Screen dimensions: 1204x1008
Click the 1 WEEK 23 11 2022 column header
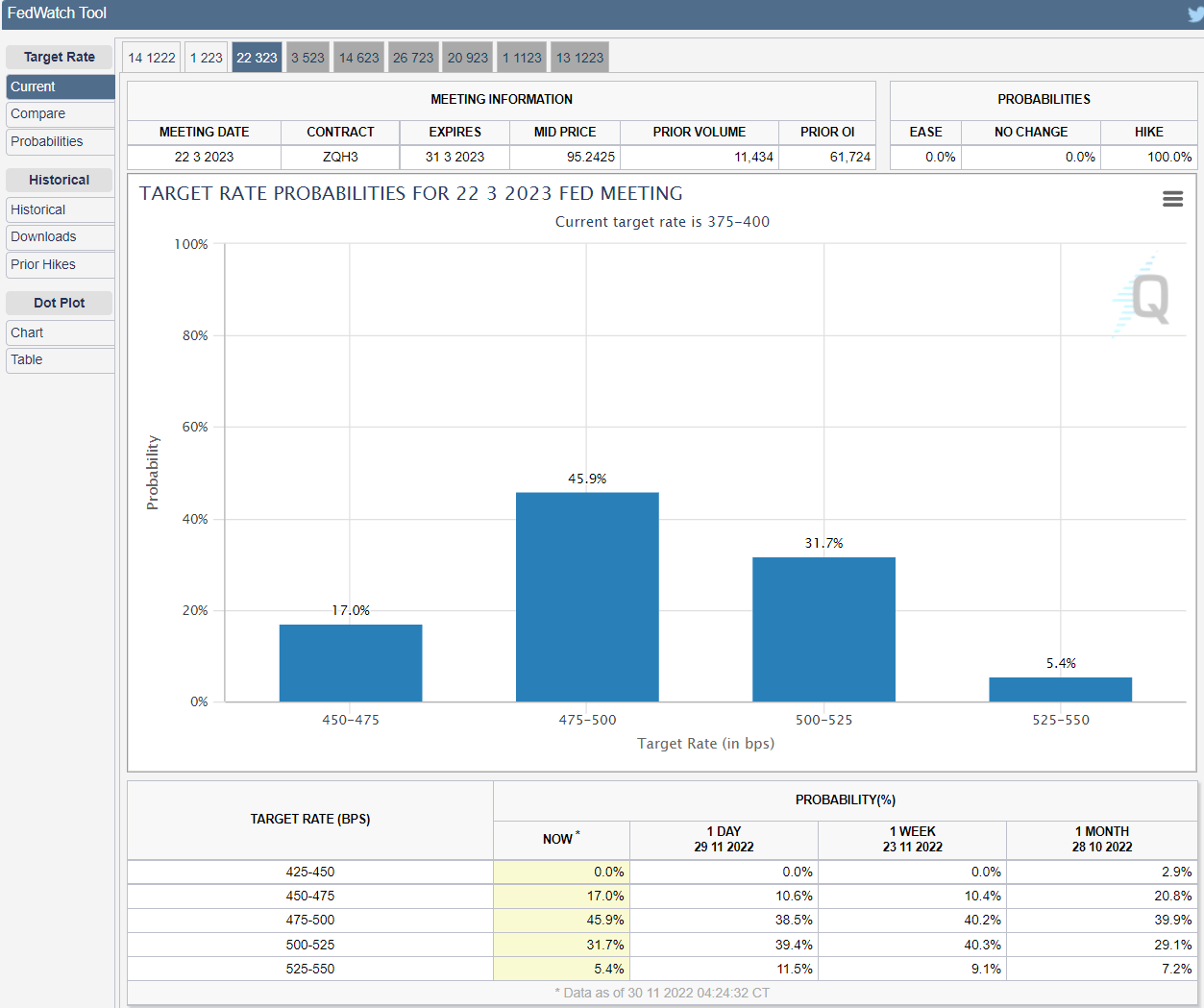912,839
